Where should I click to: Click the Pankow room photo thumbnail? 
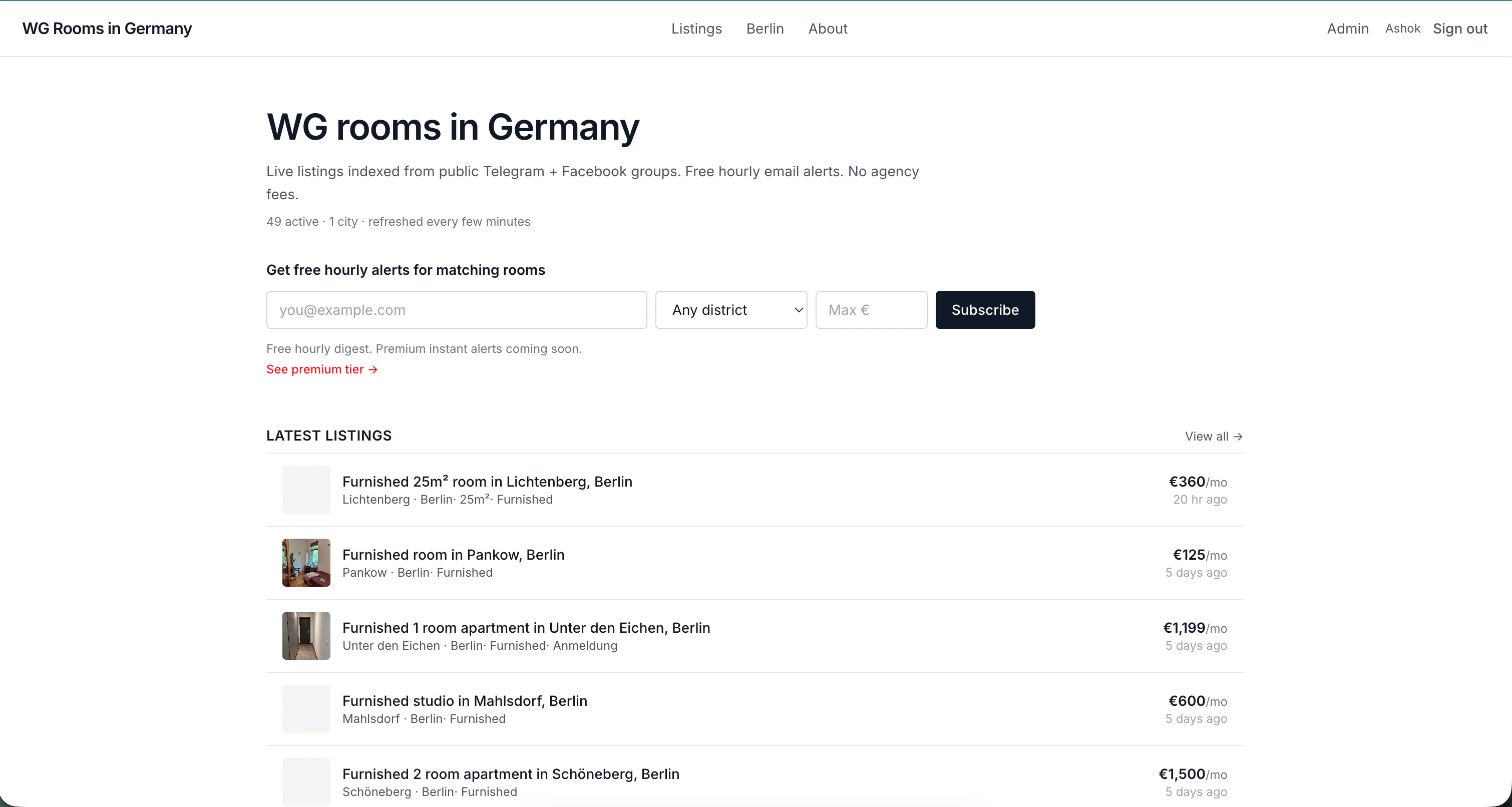pos(306,563)
